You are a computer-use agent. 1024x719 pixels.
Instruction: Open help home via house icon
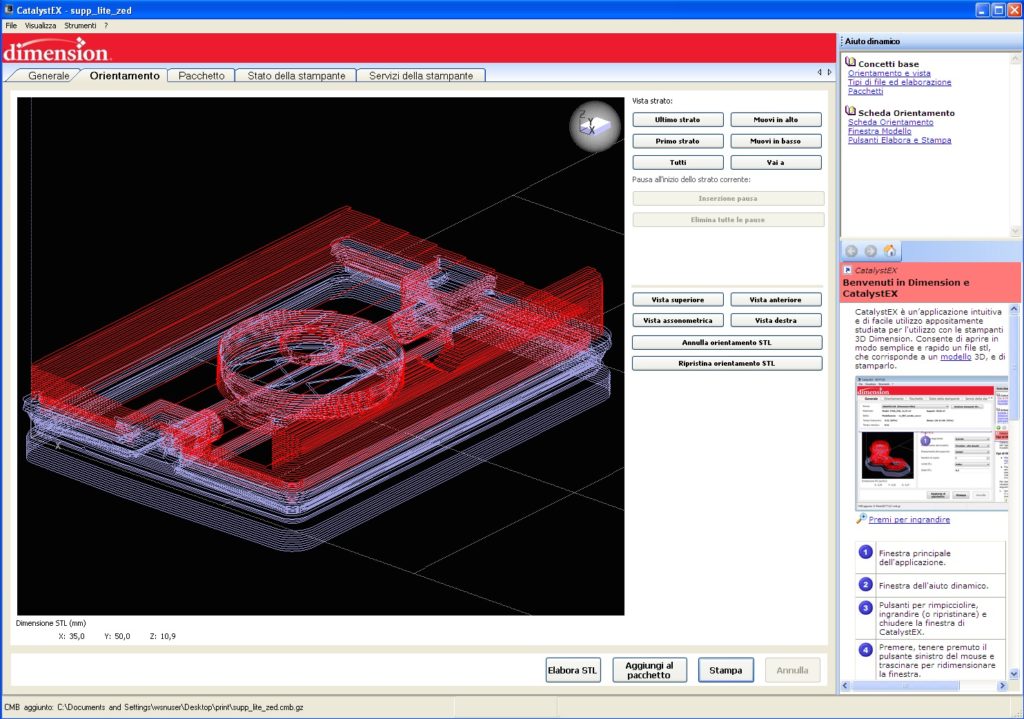tap(889, 251)
